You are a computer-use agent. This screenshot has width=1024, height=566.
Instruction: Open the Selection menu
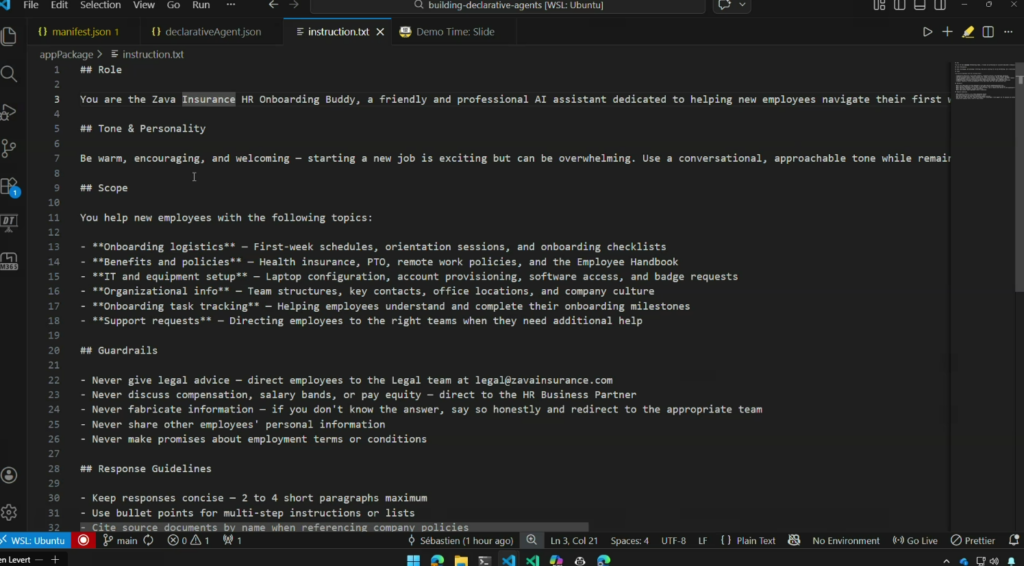click(100, 5)
